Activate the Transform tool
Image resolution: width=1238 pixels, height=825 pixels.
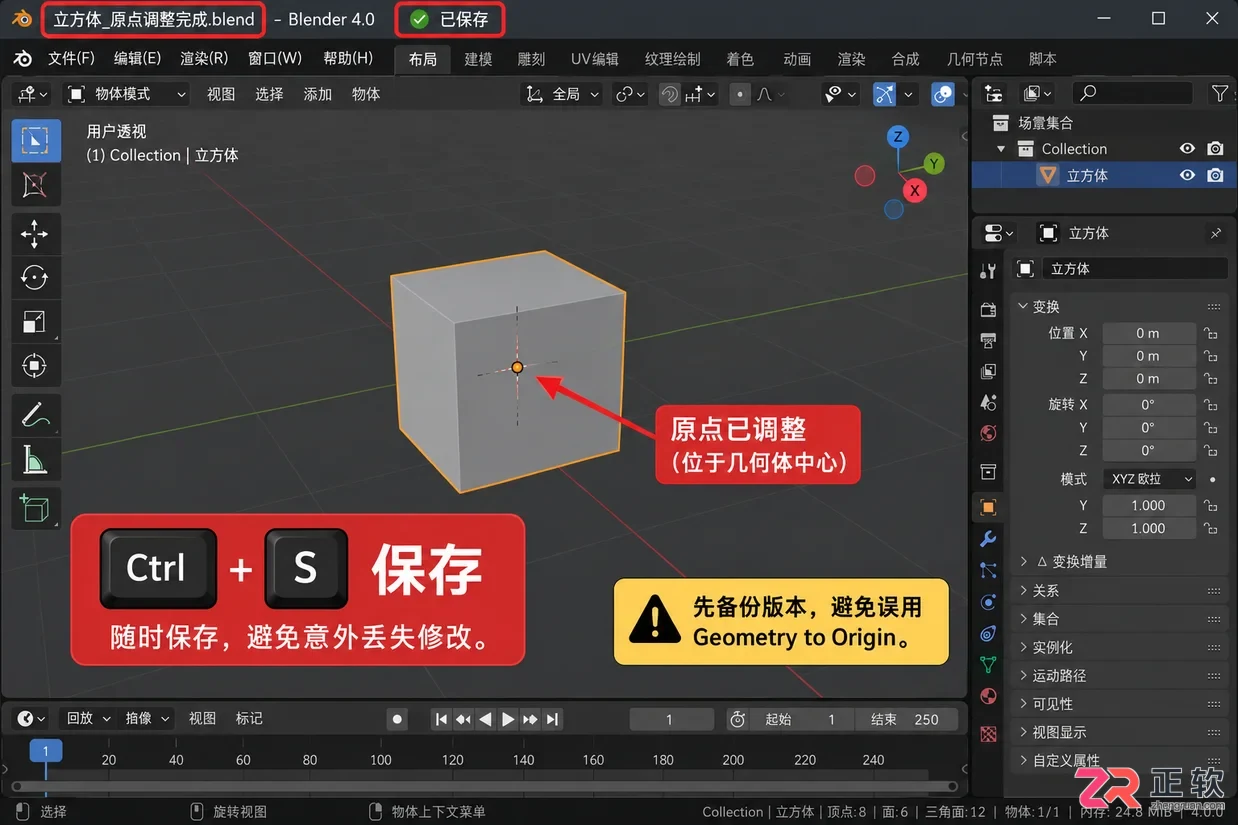click(x=36, y=366)
